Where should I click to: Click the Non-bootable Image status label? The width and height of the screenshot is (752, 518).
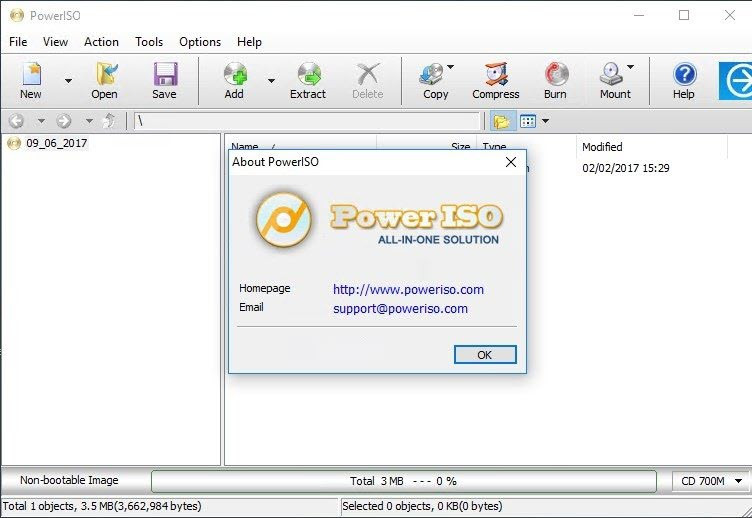coord(69,480)
